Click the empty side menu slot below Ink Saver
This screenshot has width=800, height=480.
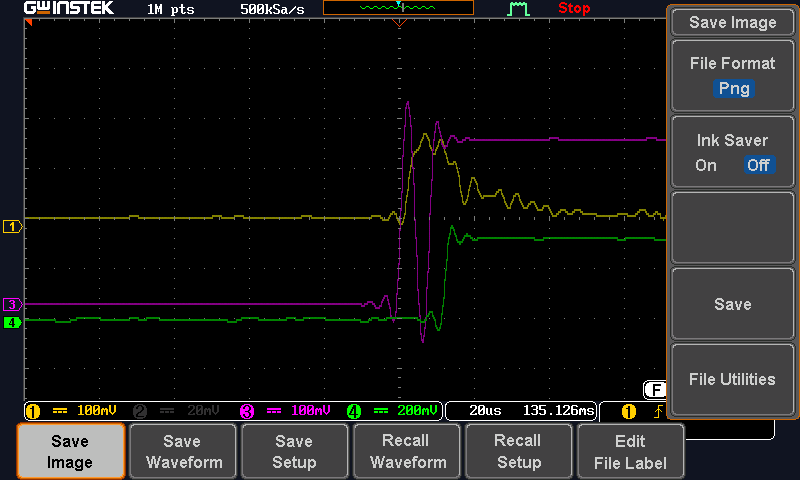pyautogui.click(x=733, y=228)
